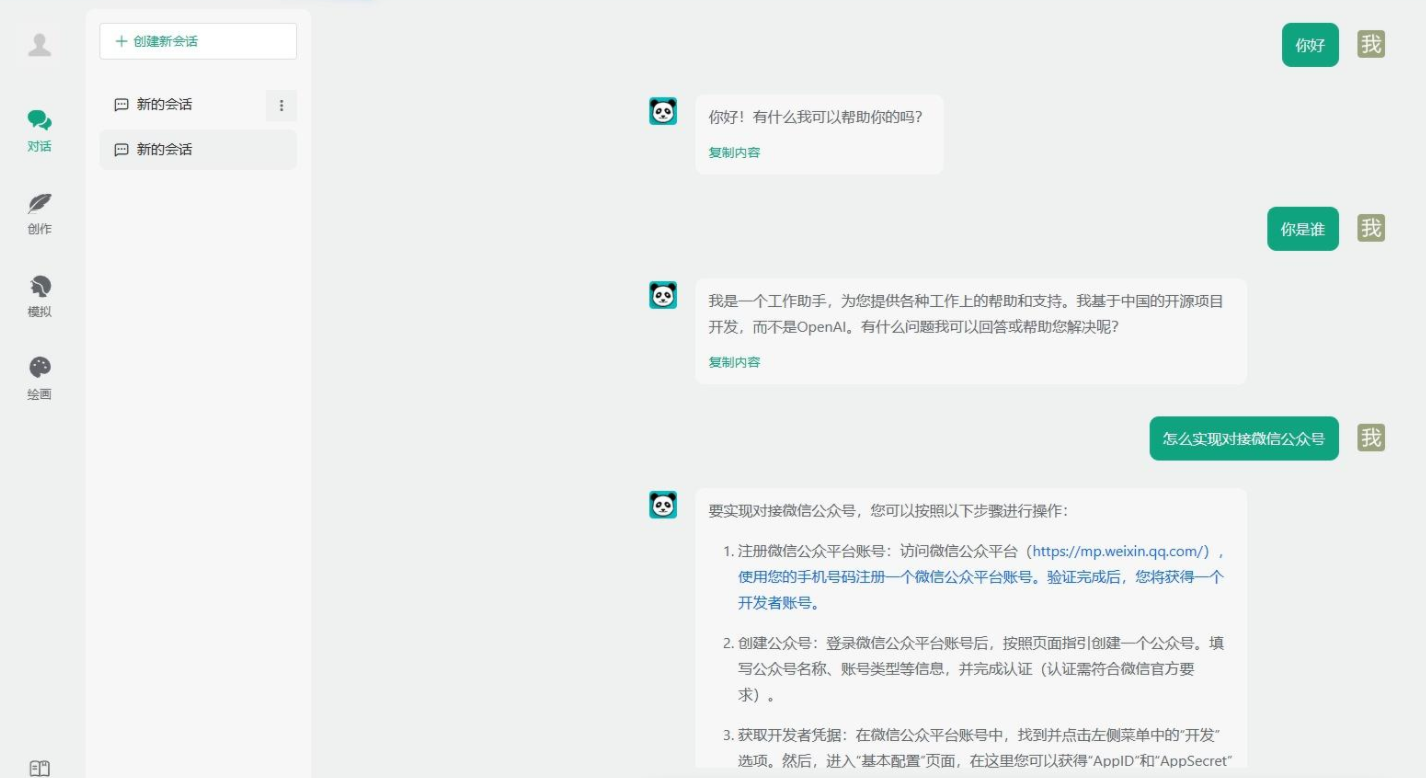Click the chat bubble icon of second 新的会话
Viewport: 1426px width, 778px height.
click(122, 150)
